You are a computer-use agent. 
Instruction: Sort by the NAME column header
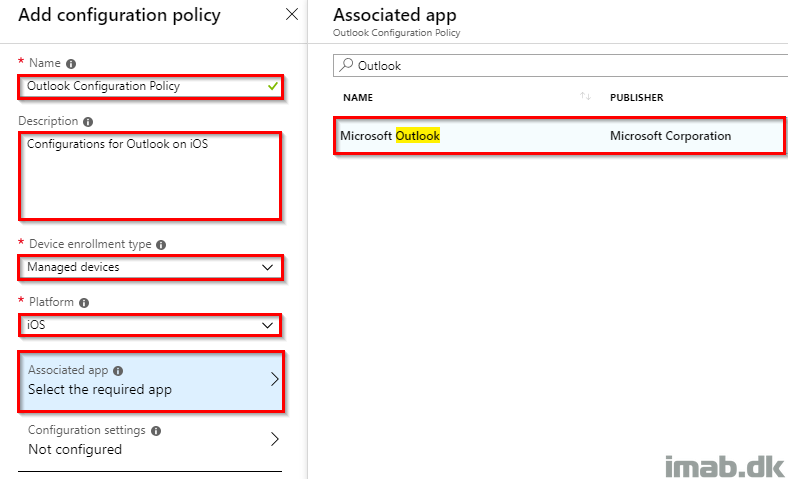pyautogui.click(x=358, y=98)
